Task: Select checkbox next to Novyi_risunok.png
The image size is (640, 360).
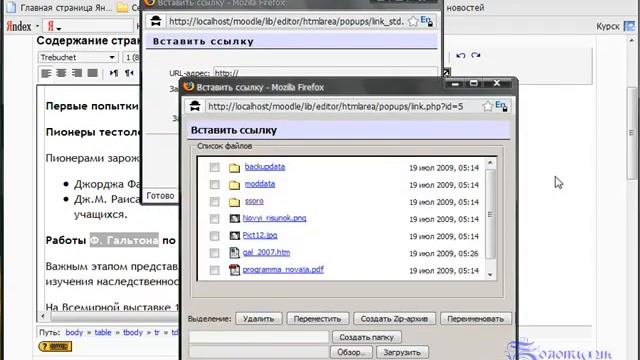Action: (214, 219)
